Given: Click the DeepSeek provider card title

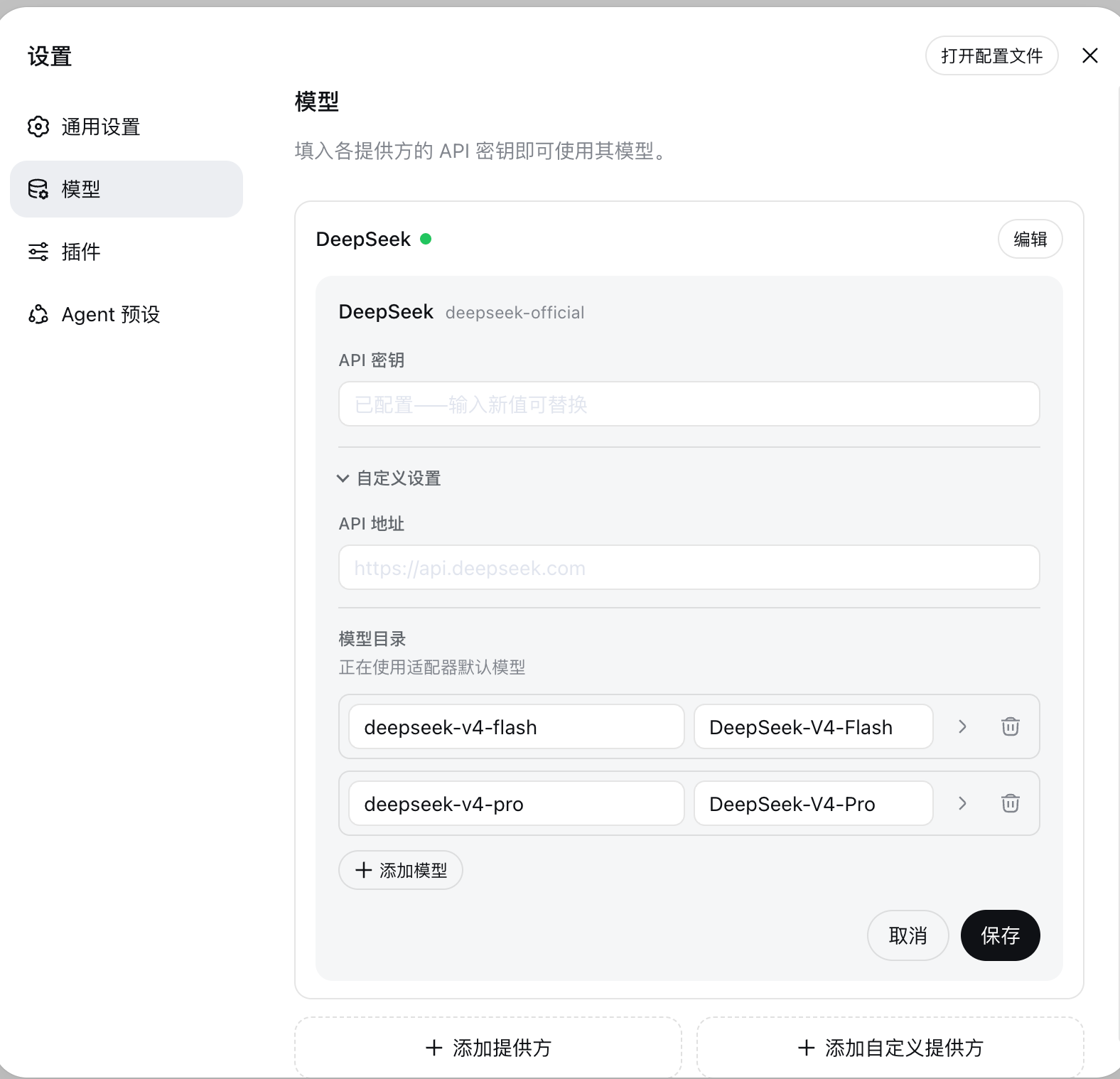Looking at the screenshot, I should 363,239.
